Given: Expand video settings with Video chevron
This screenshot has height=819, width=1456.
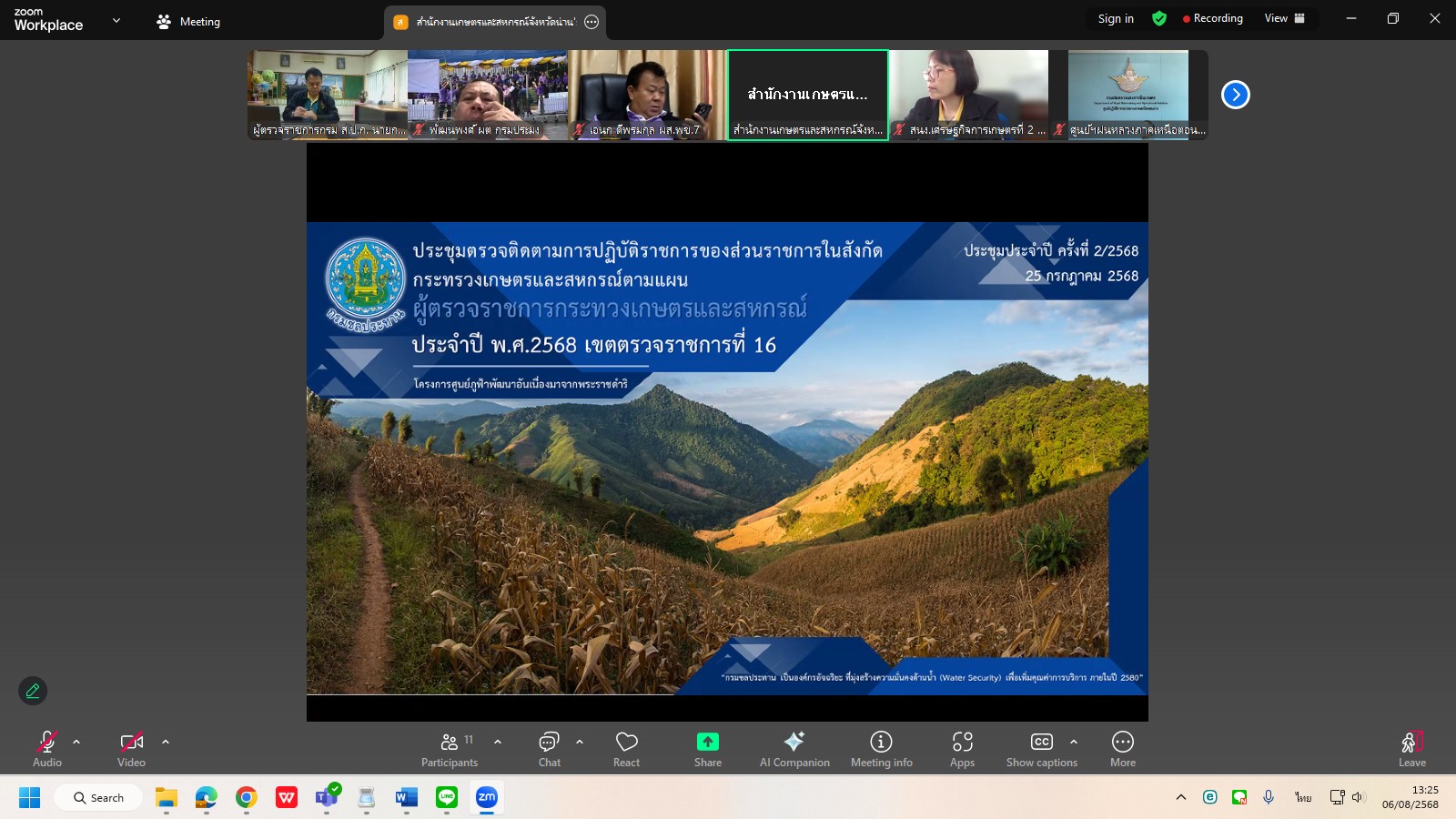Looking at the screenshot, I should point(166,742).
